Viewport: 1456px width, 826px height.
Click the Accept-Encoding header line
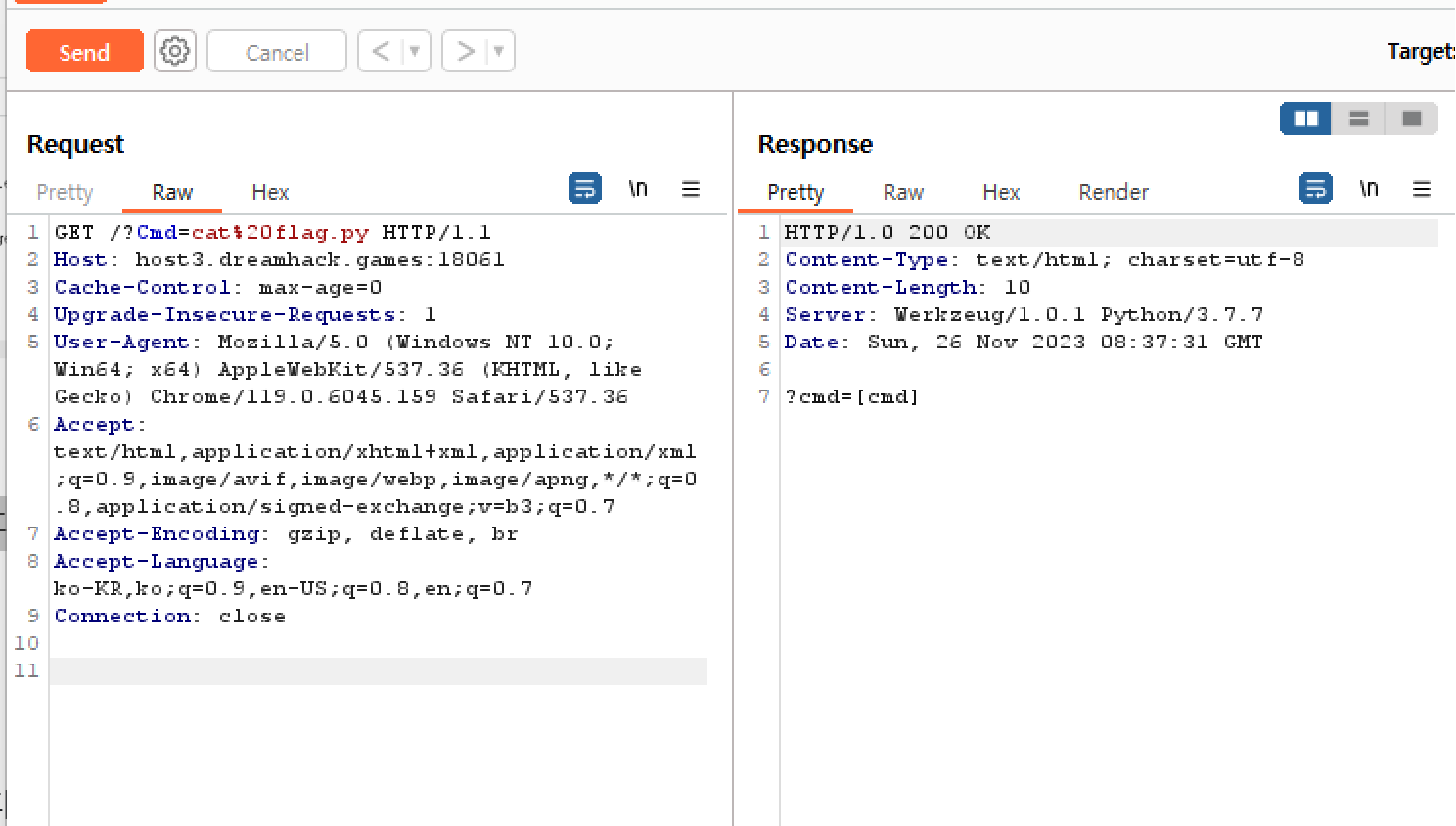point(286,533)
